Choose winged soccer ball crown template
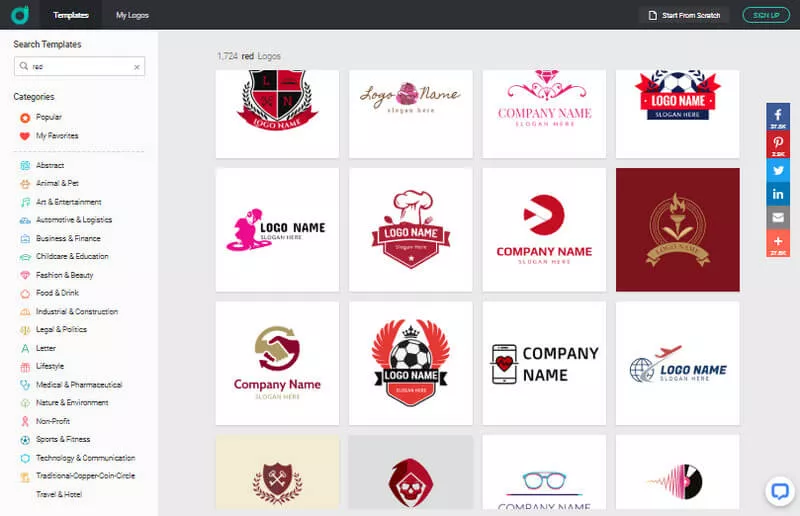The height and width of the screenshot is (516, 800). 411,363
